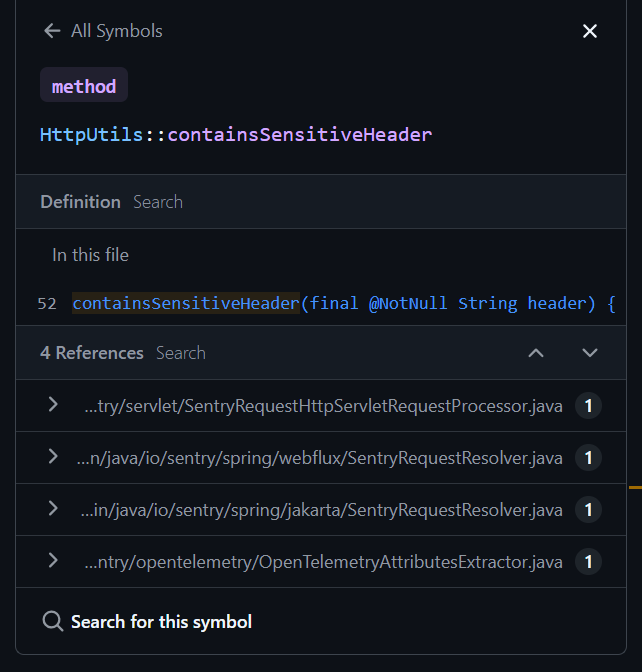Search for the definition
This screenshot has width=642, height=672.
[158, 202]
